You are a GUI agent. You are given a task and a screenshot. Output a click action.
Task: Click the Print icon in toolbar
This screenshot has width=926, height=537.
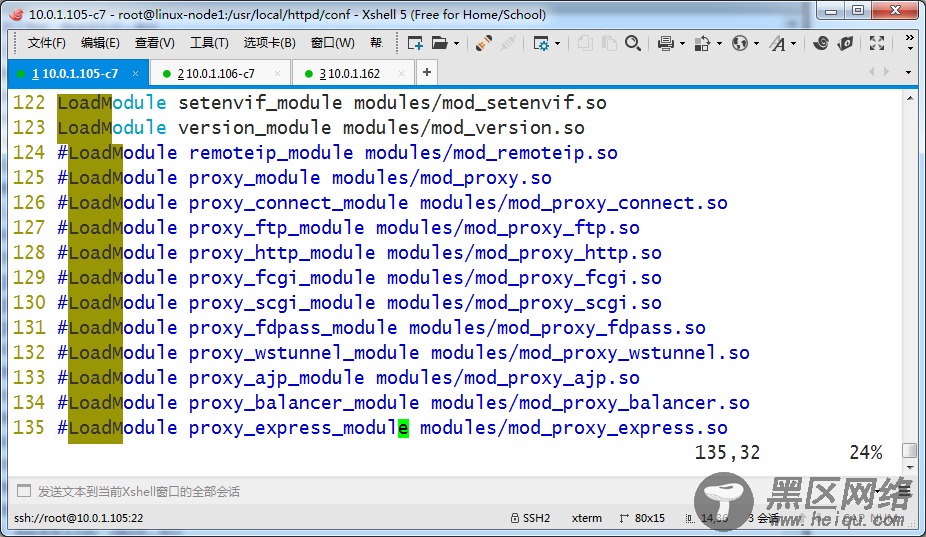(x=666, y=43)
